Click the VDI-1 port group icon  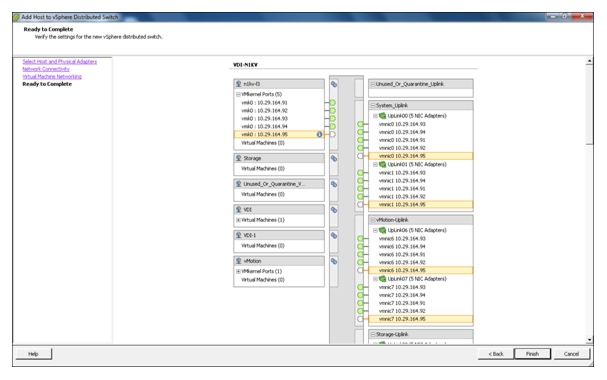(x=238, y=235)
